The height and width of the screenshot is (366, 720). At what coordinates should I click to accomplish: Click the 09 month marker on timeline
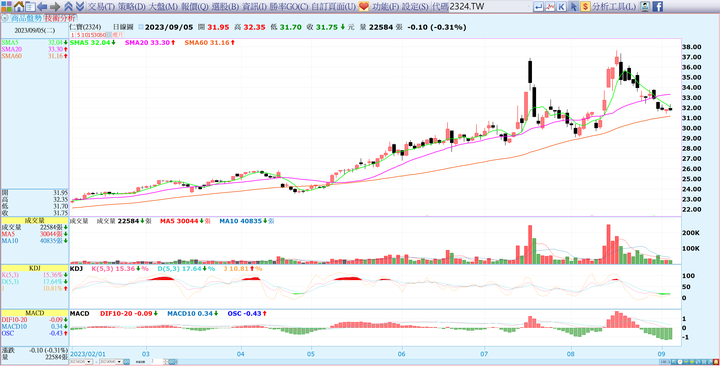(662, 354)
